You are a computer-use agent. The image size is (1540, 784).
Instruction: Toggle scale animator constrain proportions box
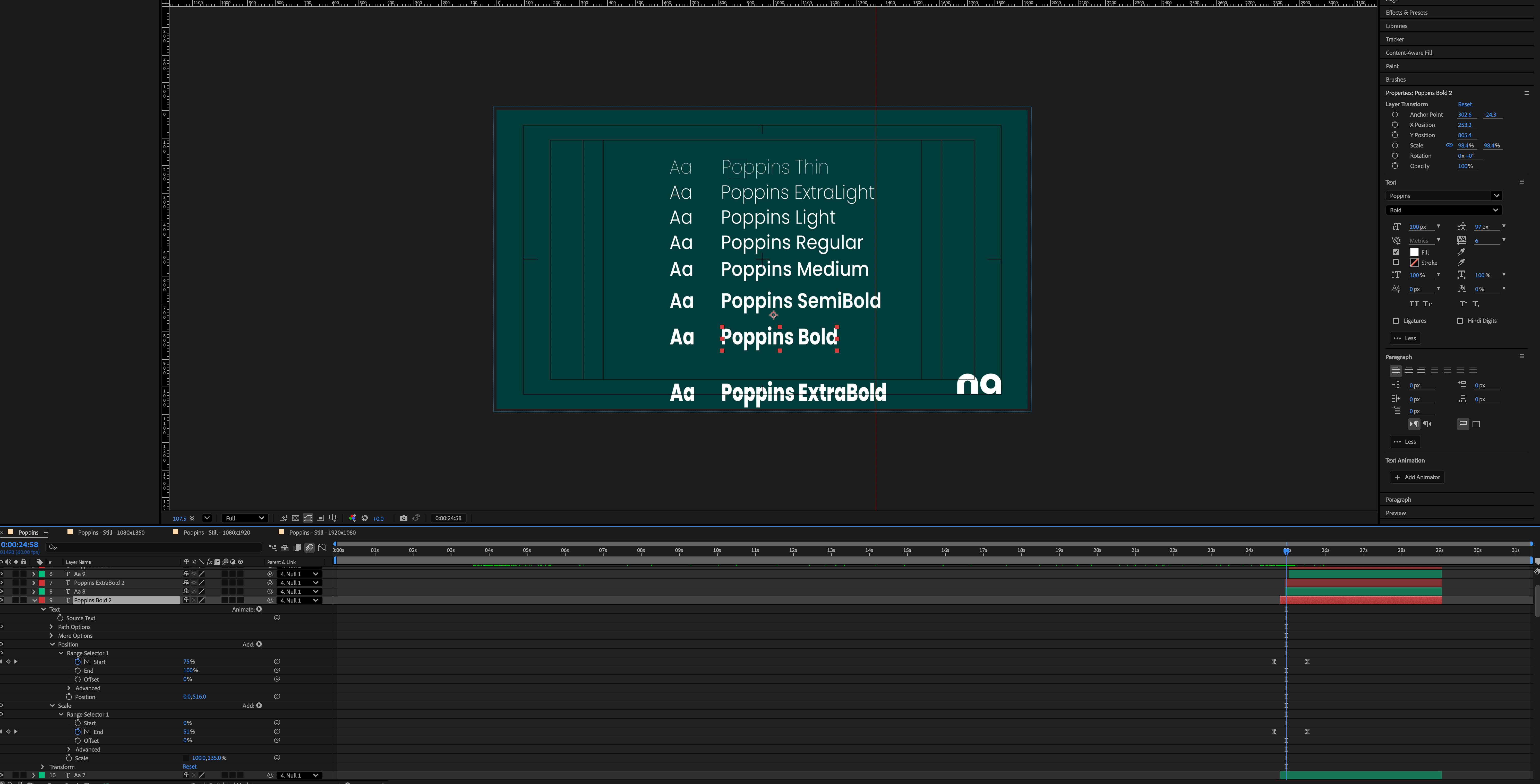[x=186, y=758]
